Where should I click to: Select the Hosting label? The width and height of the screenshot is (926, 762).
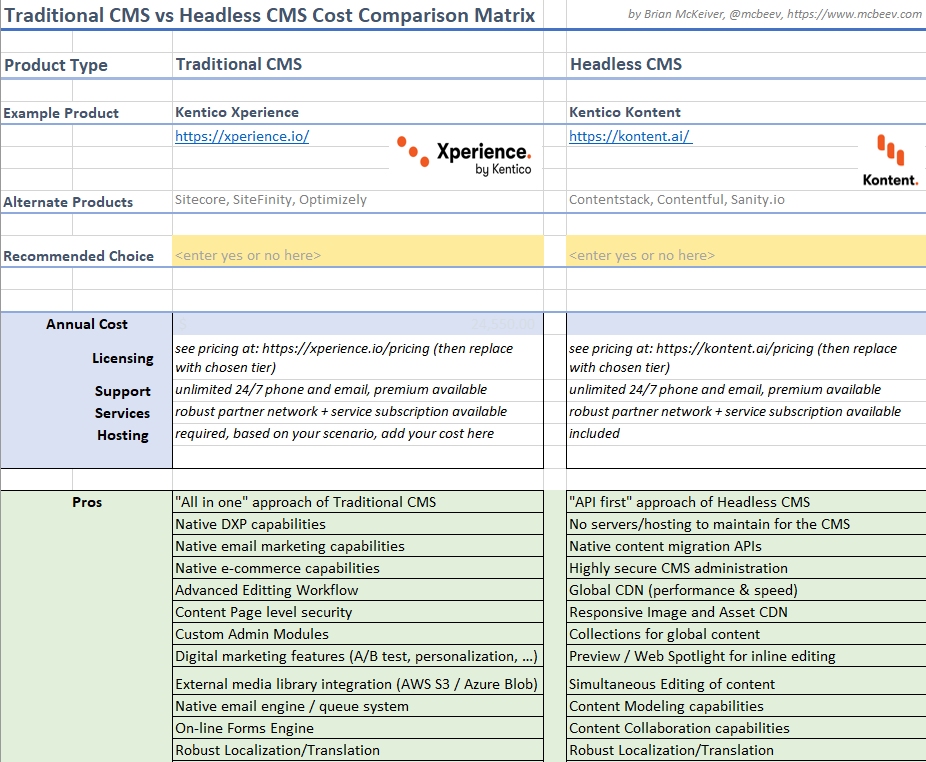coord(122,435)
